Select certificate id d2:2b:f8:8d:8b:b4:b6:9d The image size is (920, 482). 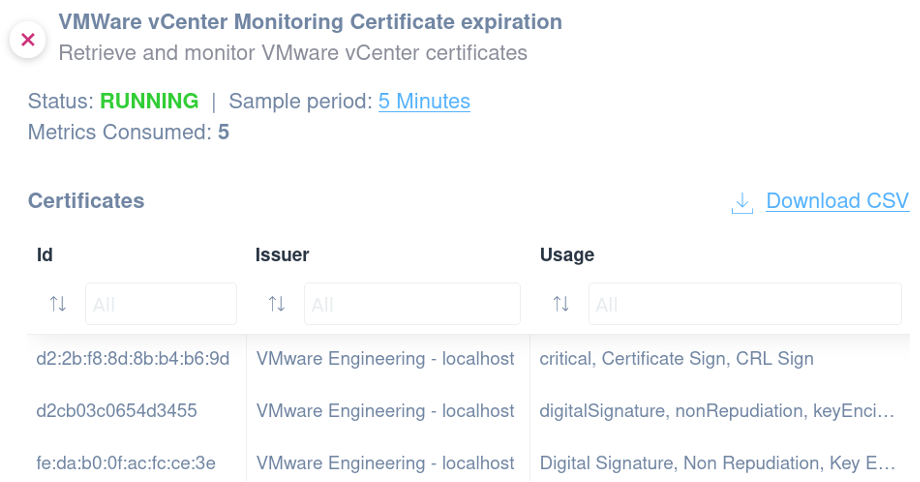(x=133, y=359)
